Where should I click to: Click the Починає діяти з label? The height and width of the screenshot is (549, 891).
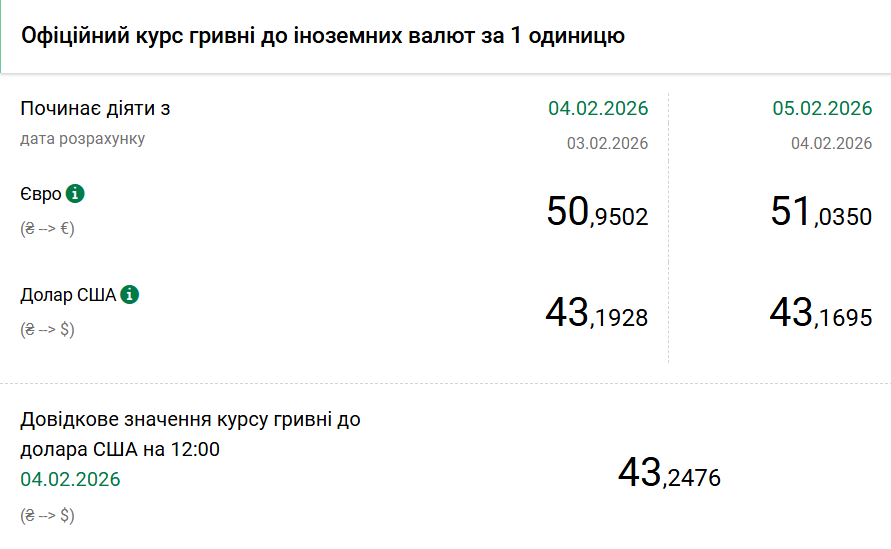(x=88, y=108)
